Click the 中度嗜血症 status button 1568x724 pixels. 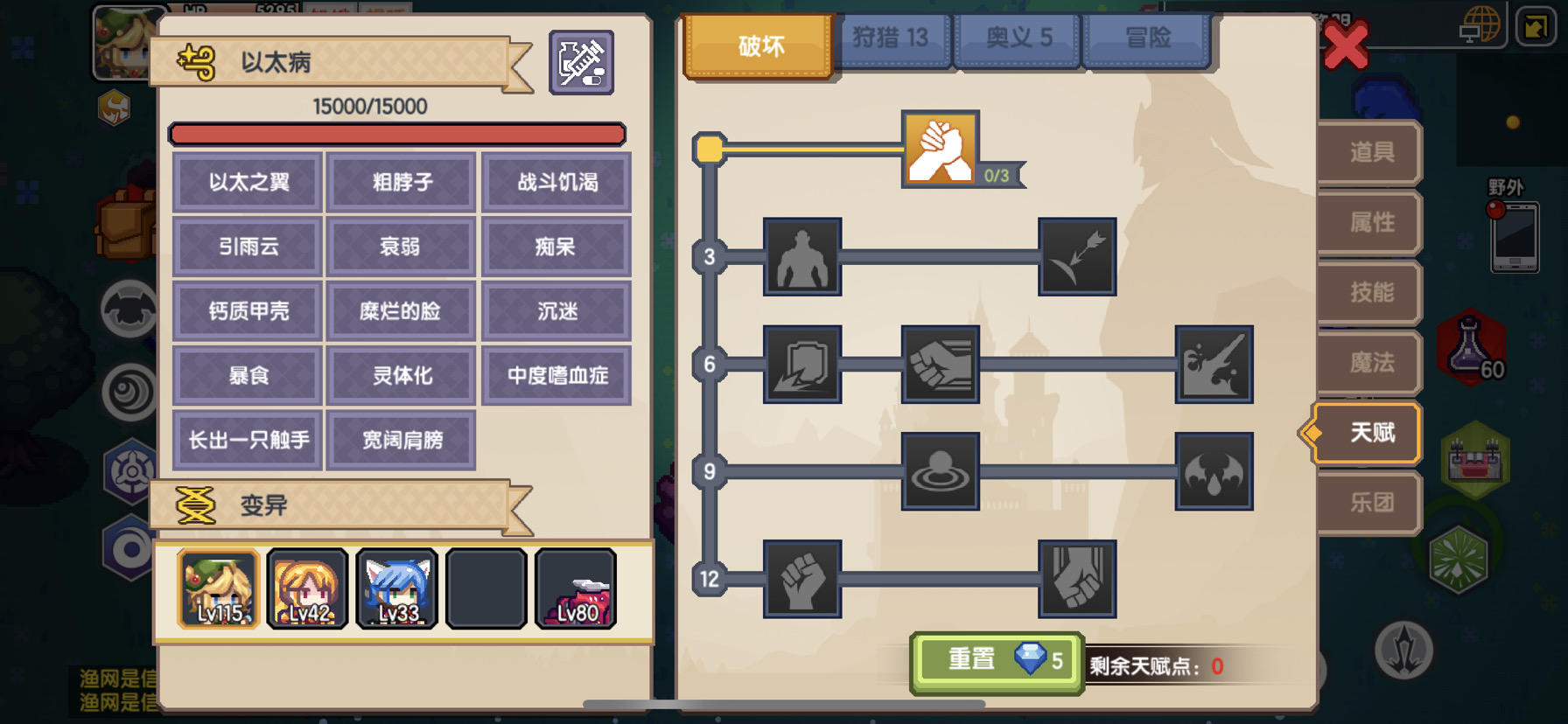pos(556,375)
